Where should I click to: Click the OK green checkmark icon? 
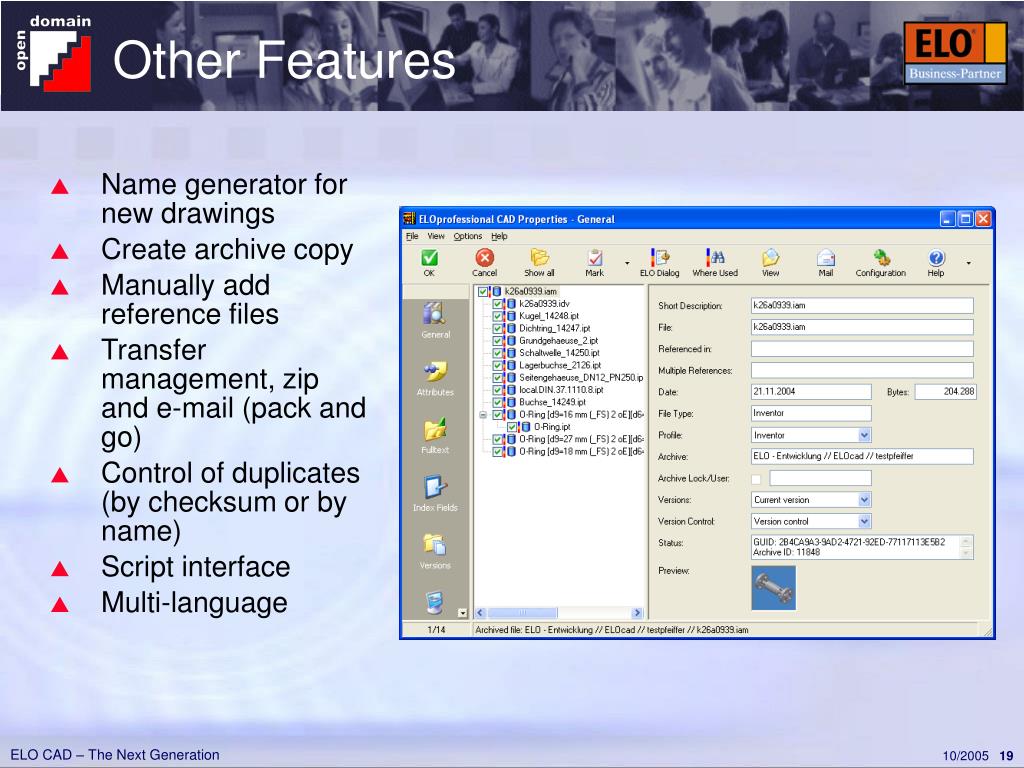pos(429,258)
